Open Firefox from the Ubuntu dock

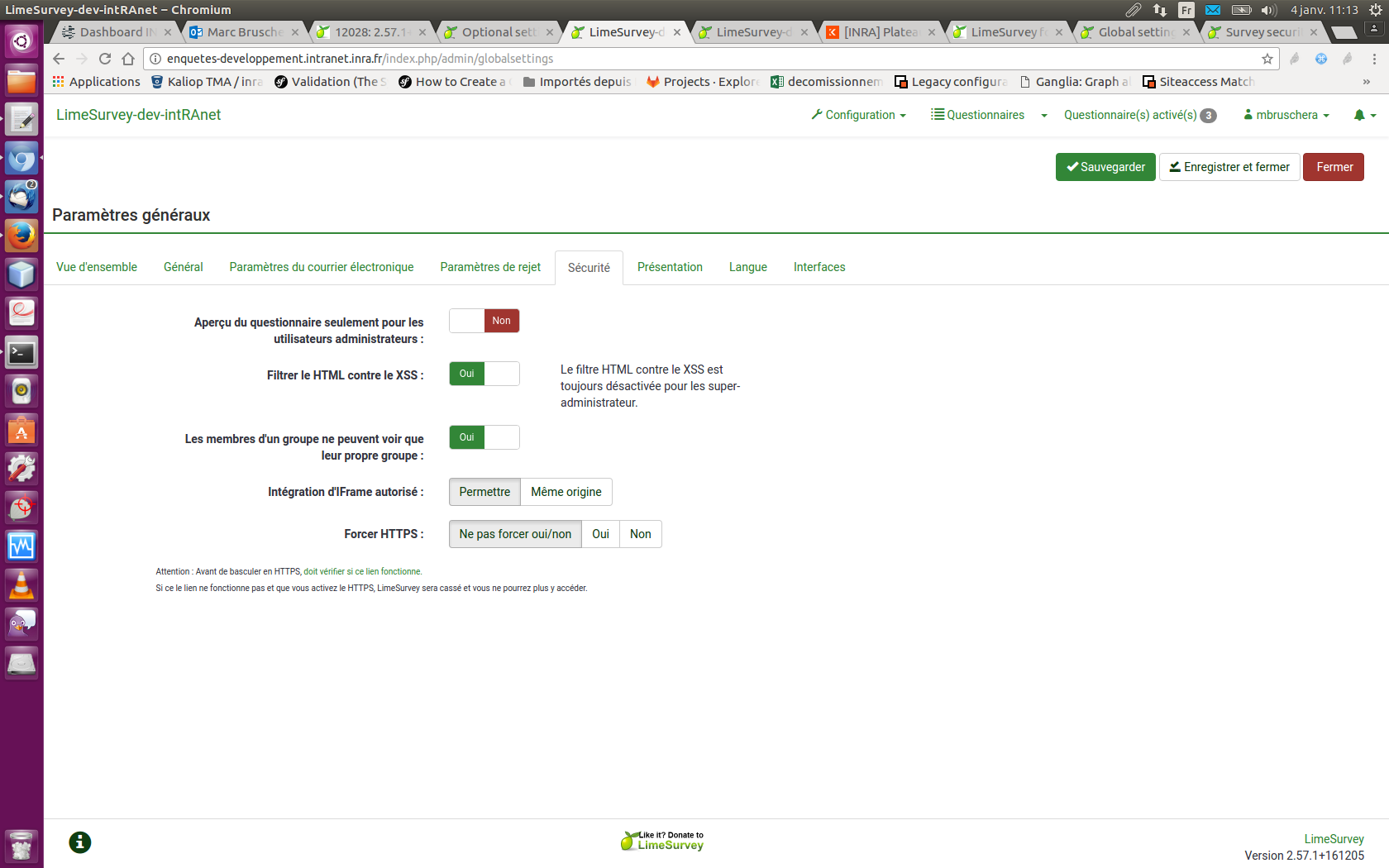21,236
